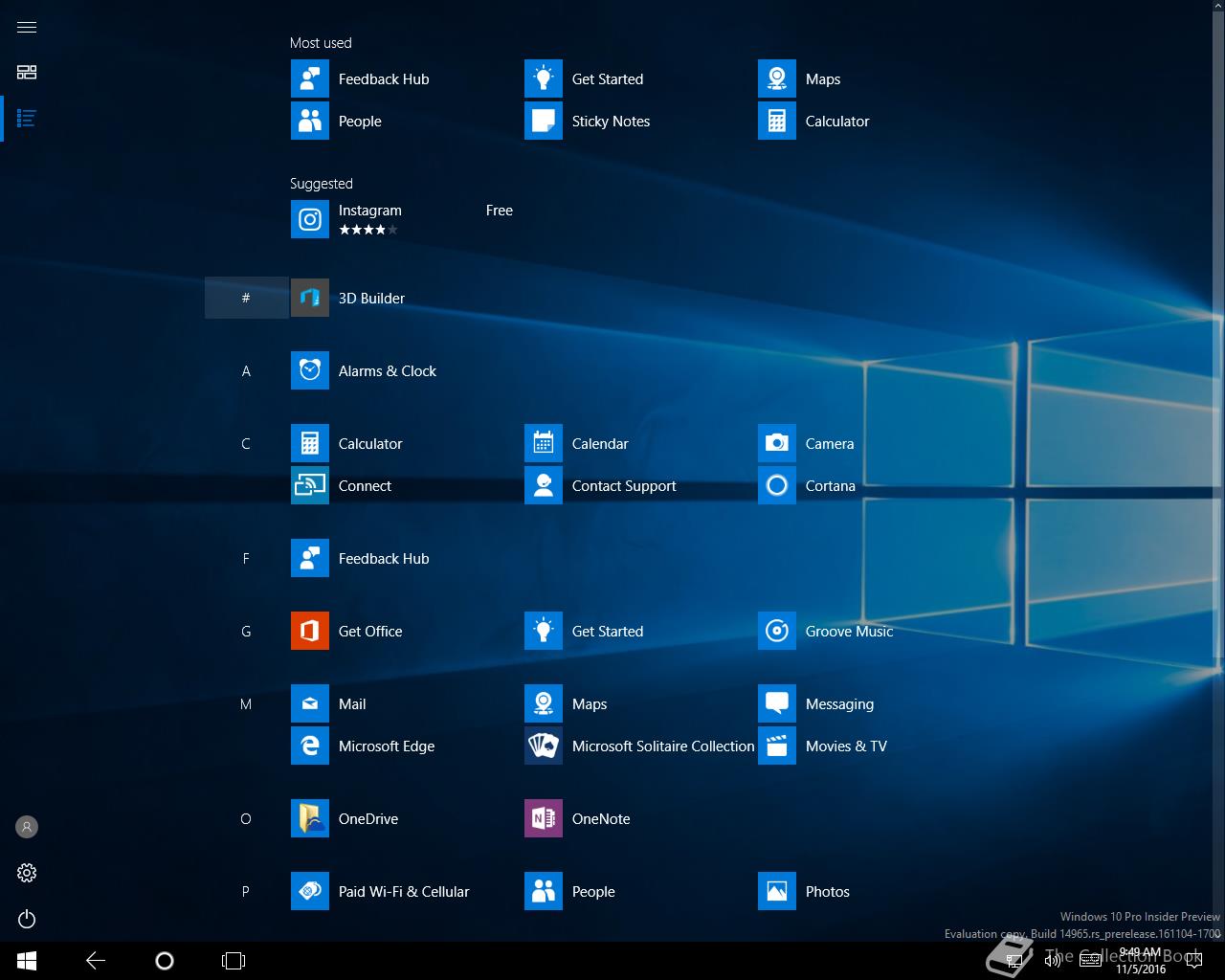Open Calculator in the C section
The height and width of the screenshot is (980, 1225).
pos(406,443)
